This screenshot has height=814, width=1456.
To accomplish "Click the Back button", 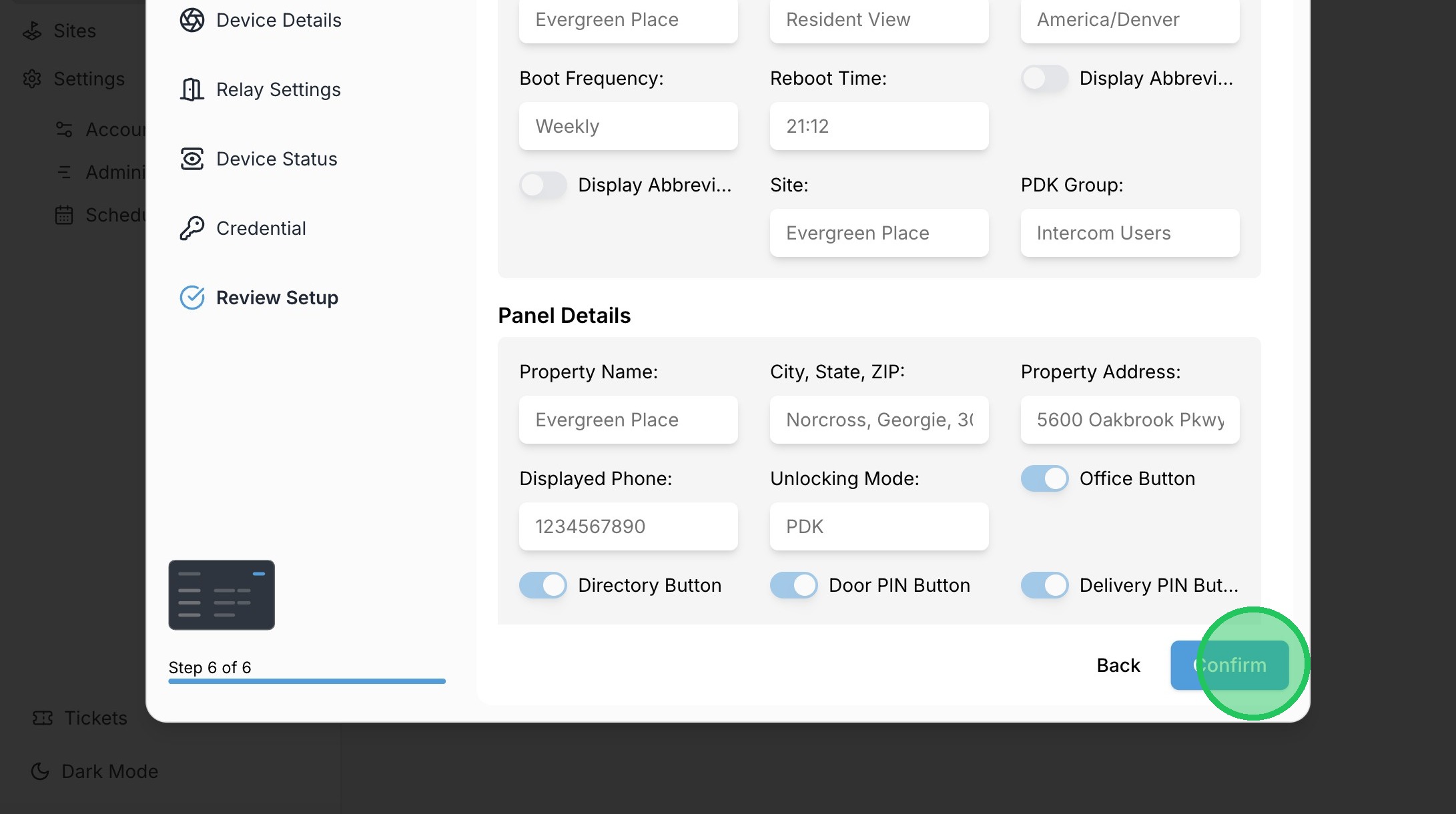I will click(x=1118, y=665).
